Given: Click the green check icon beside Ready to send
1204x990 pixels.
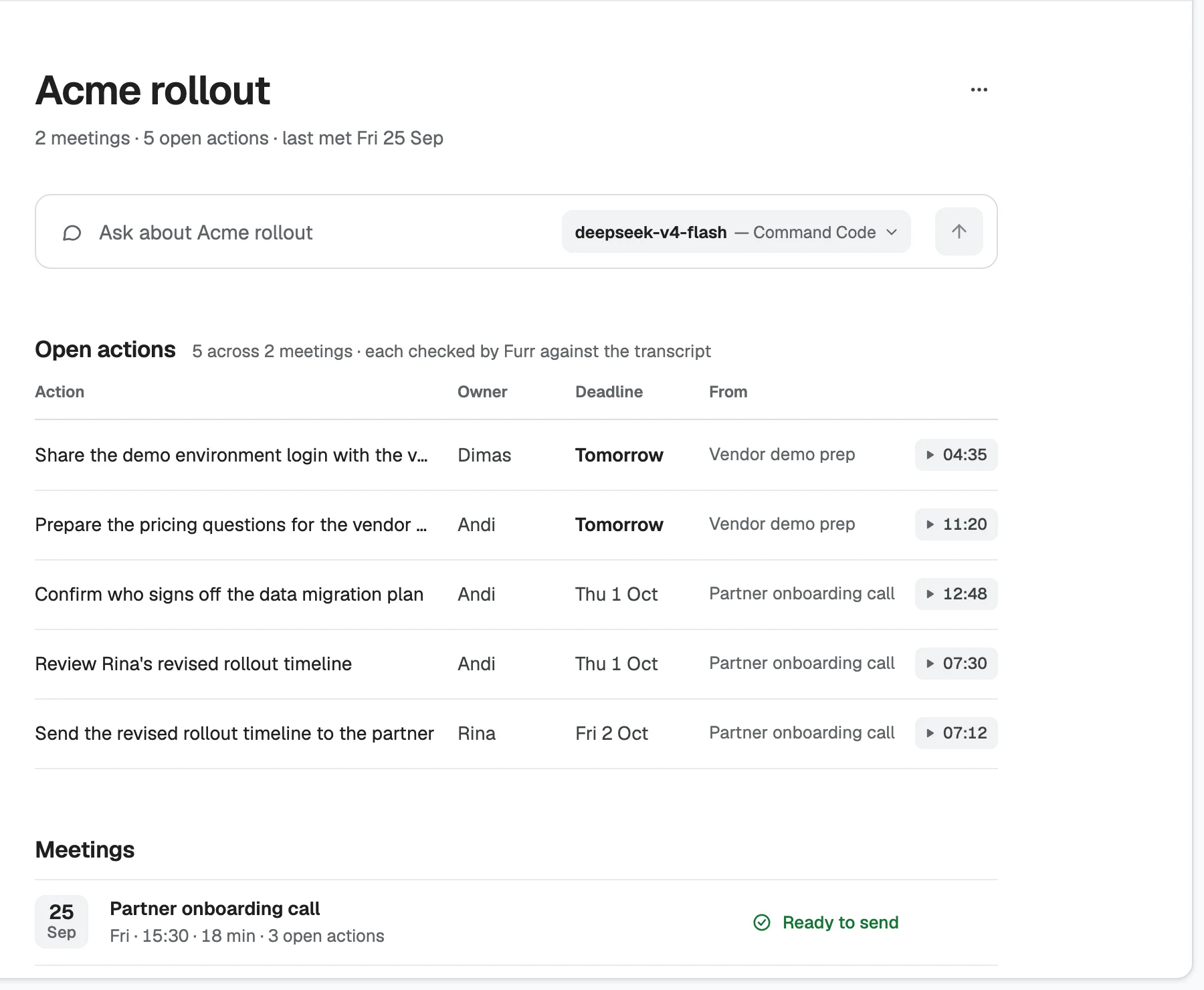Looking at the screenshot, I should (762, 922).
